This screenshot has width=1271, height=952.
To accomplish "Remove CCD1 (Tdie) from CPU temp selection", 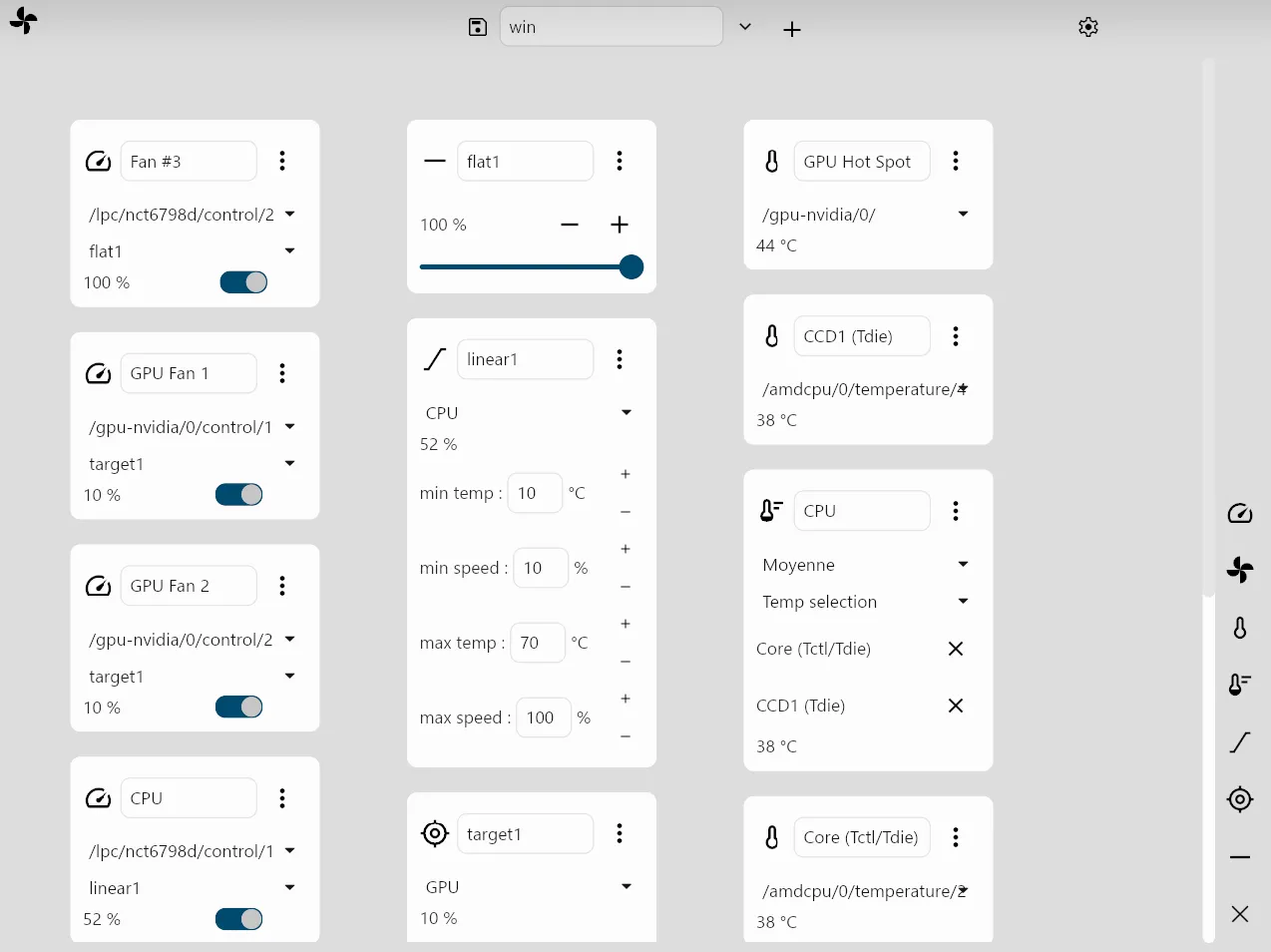I will 955,706.
